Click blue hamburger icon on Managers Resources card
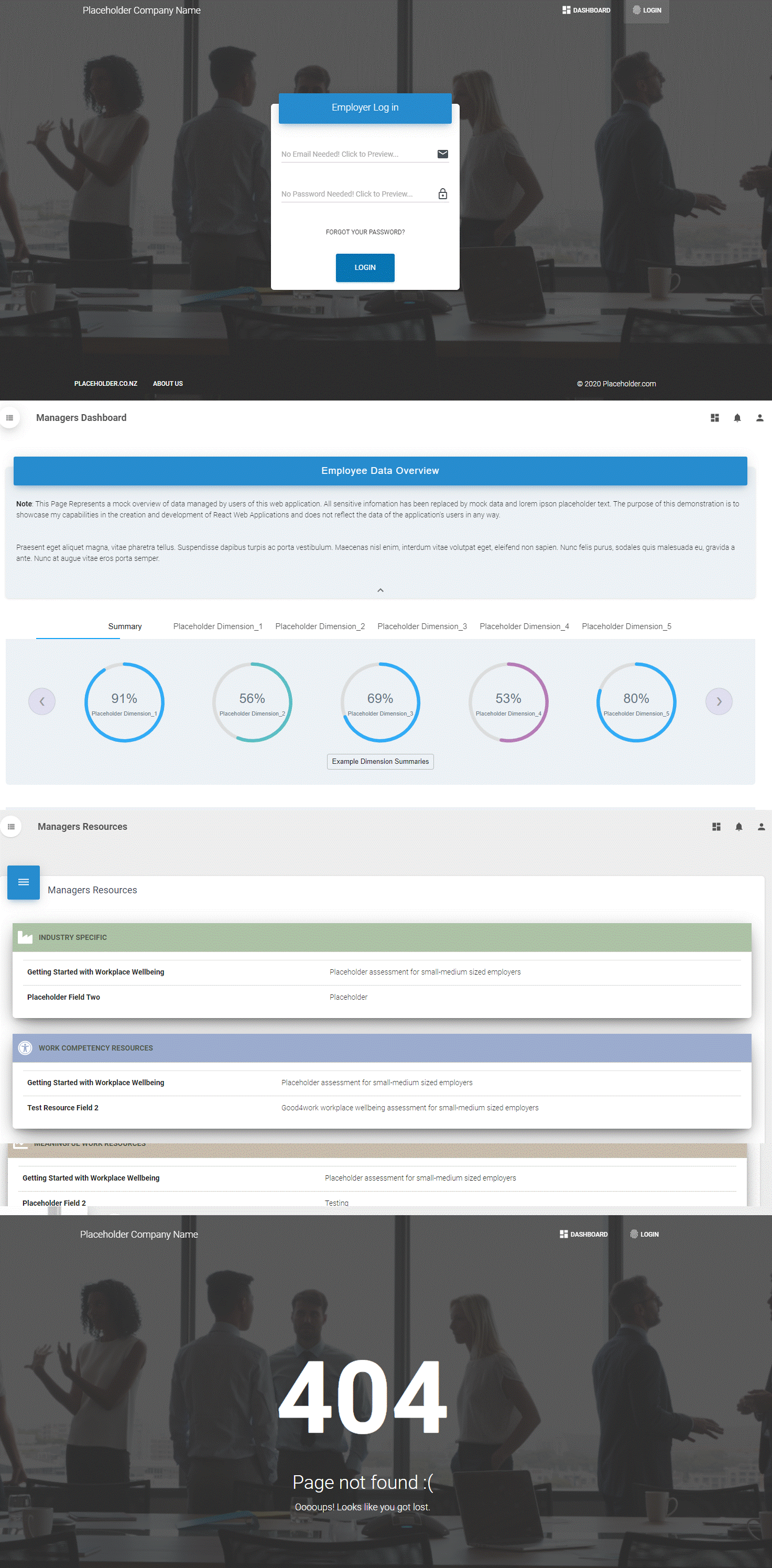The image size is (772, 1568). coord(24,882)
